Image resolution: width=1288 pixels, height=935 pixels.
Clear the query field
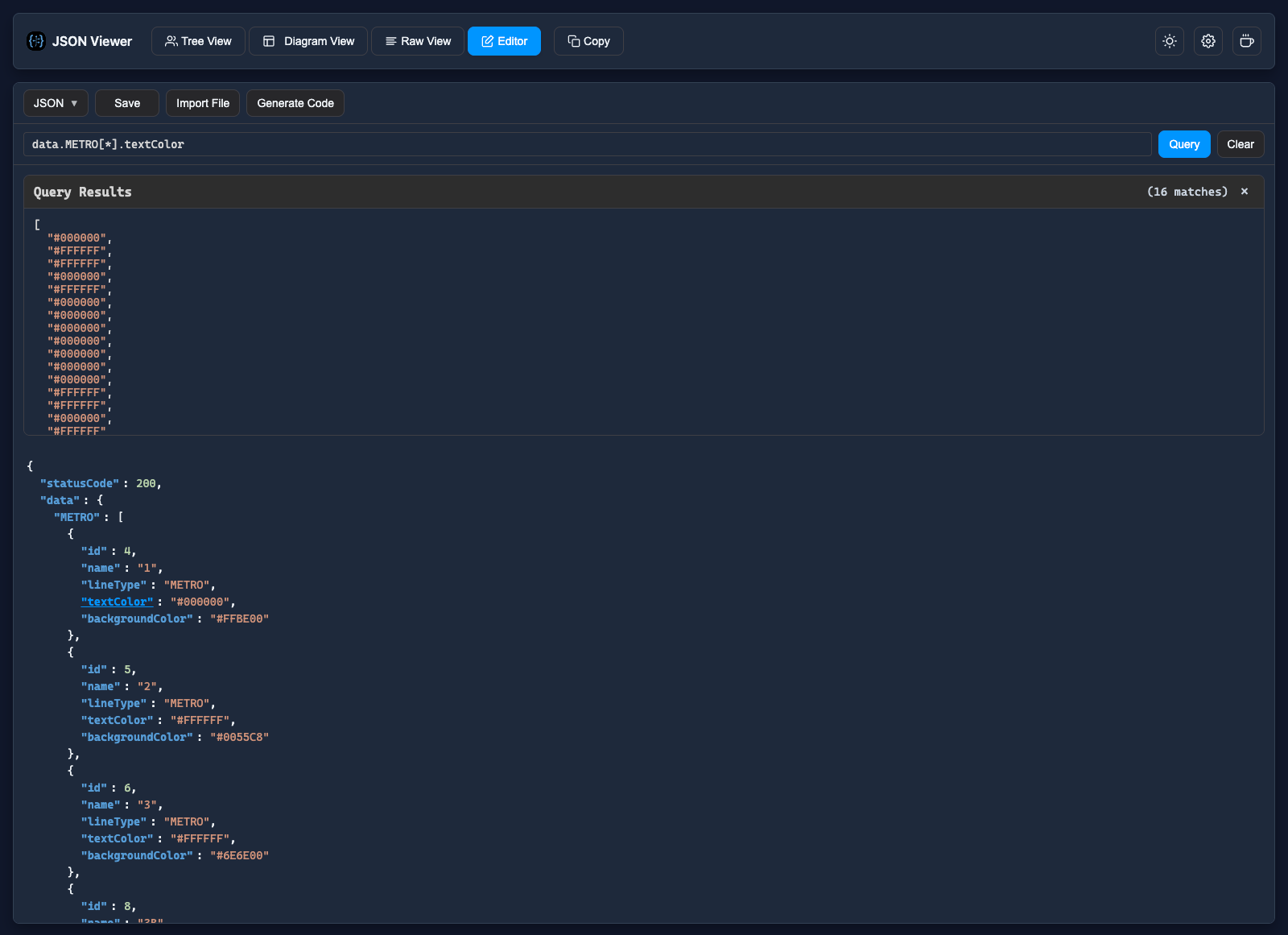click(x=1241, y=144)
